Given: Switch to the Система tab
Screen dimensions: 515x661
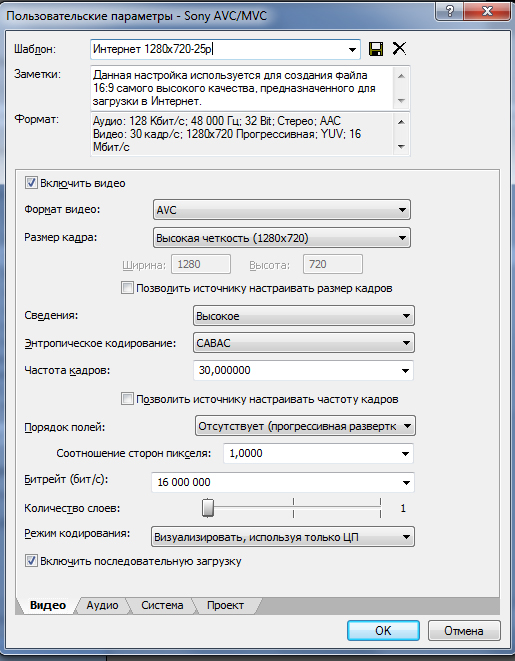Looking at the screenshot, I should click(x=162, y=605).
